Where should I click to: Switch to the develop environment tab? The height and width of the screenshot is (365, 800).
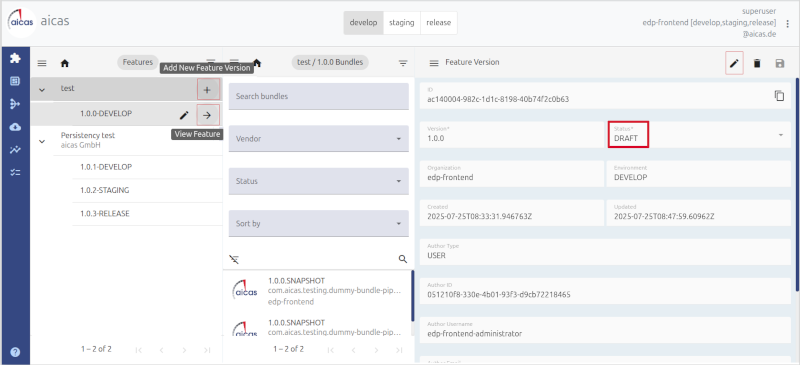click(363, 23)
